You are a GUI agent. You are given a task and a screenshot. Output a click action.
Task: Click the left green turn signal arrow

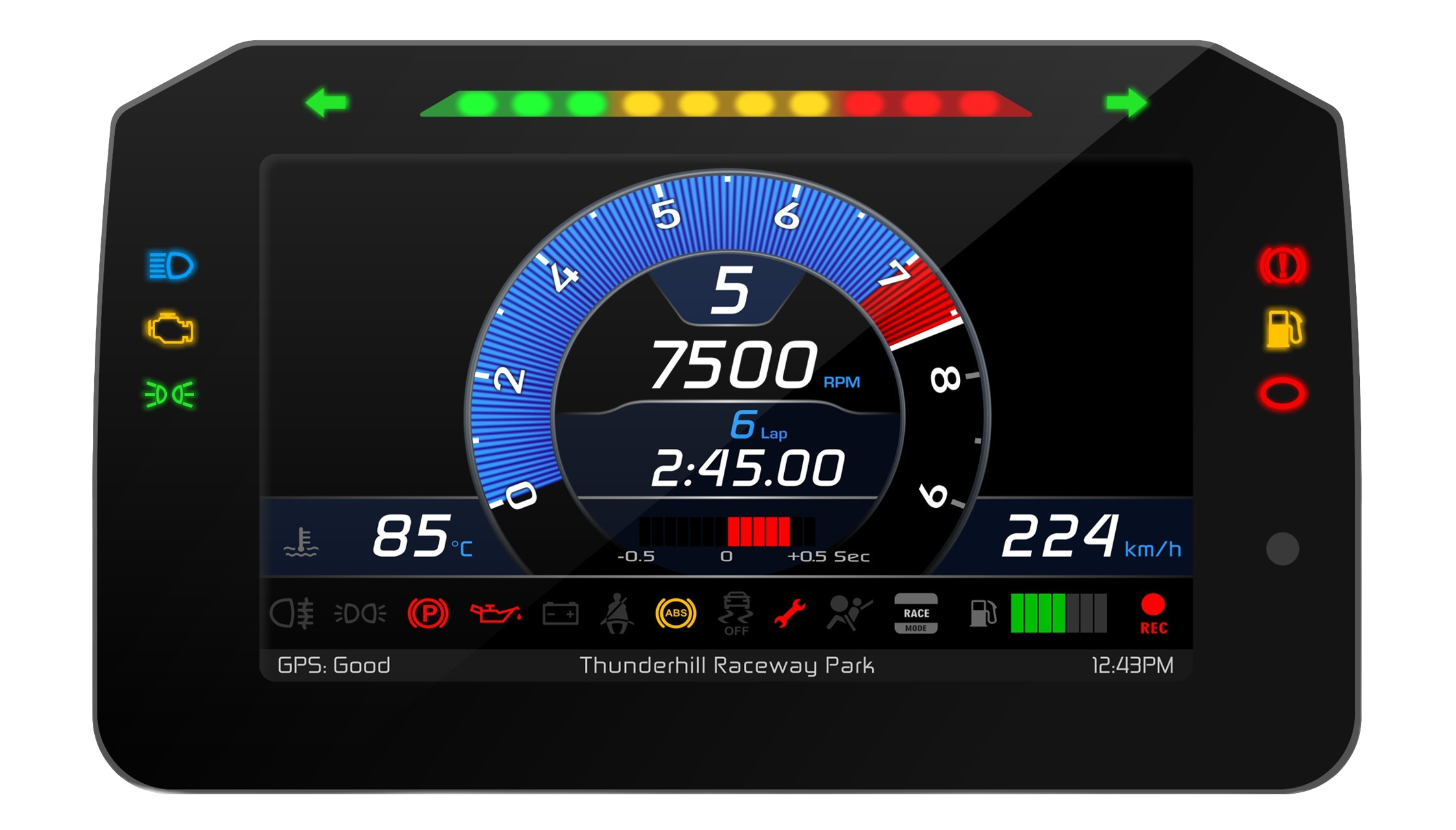coord(327,103)
